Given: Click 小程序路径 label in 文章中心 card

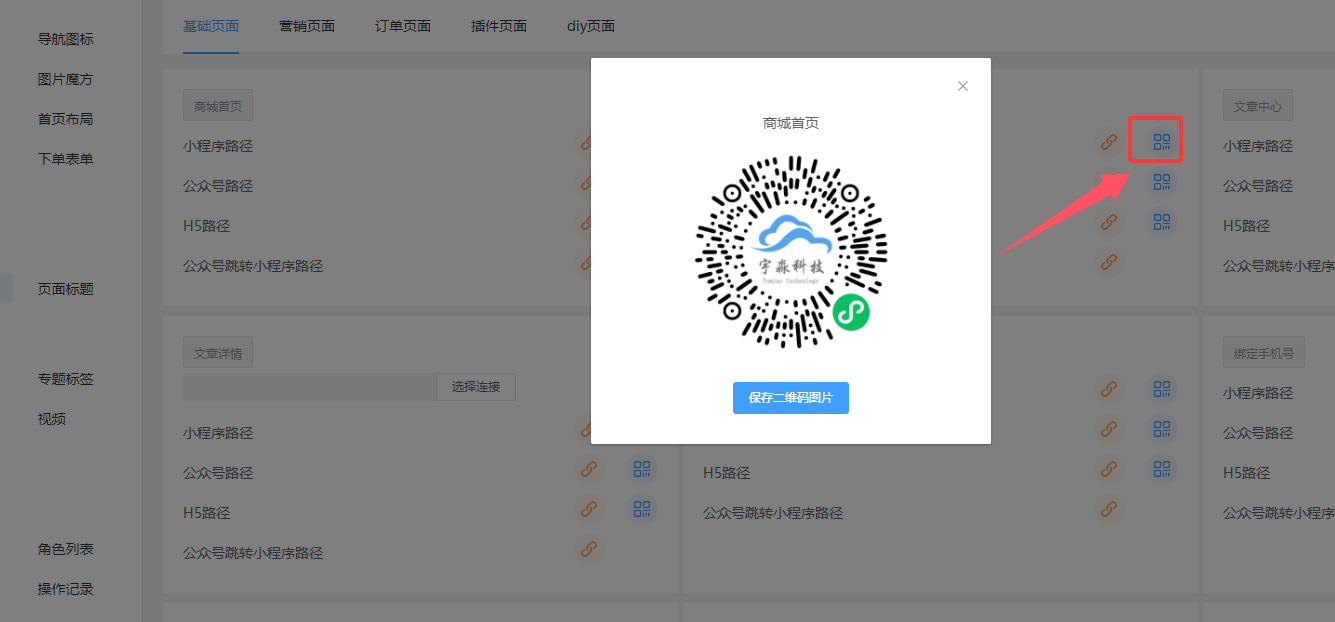Looking at the screenshot, I should click(1258, 146).
